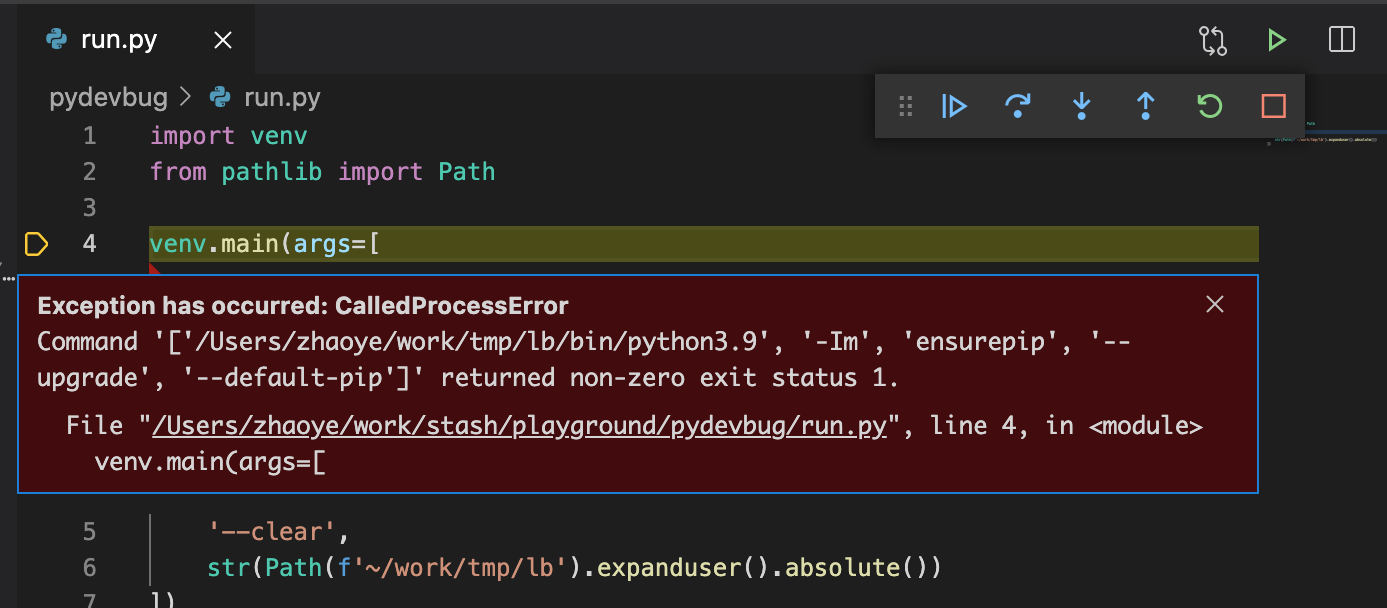Click the Continue debugging icon
Viewport: 1387px width, 608px height.
(x=954, y=106)
